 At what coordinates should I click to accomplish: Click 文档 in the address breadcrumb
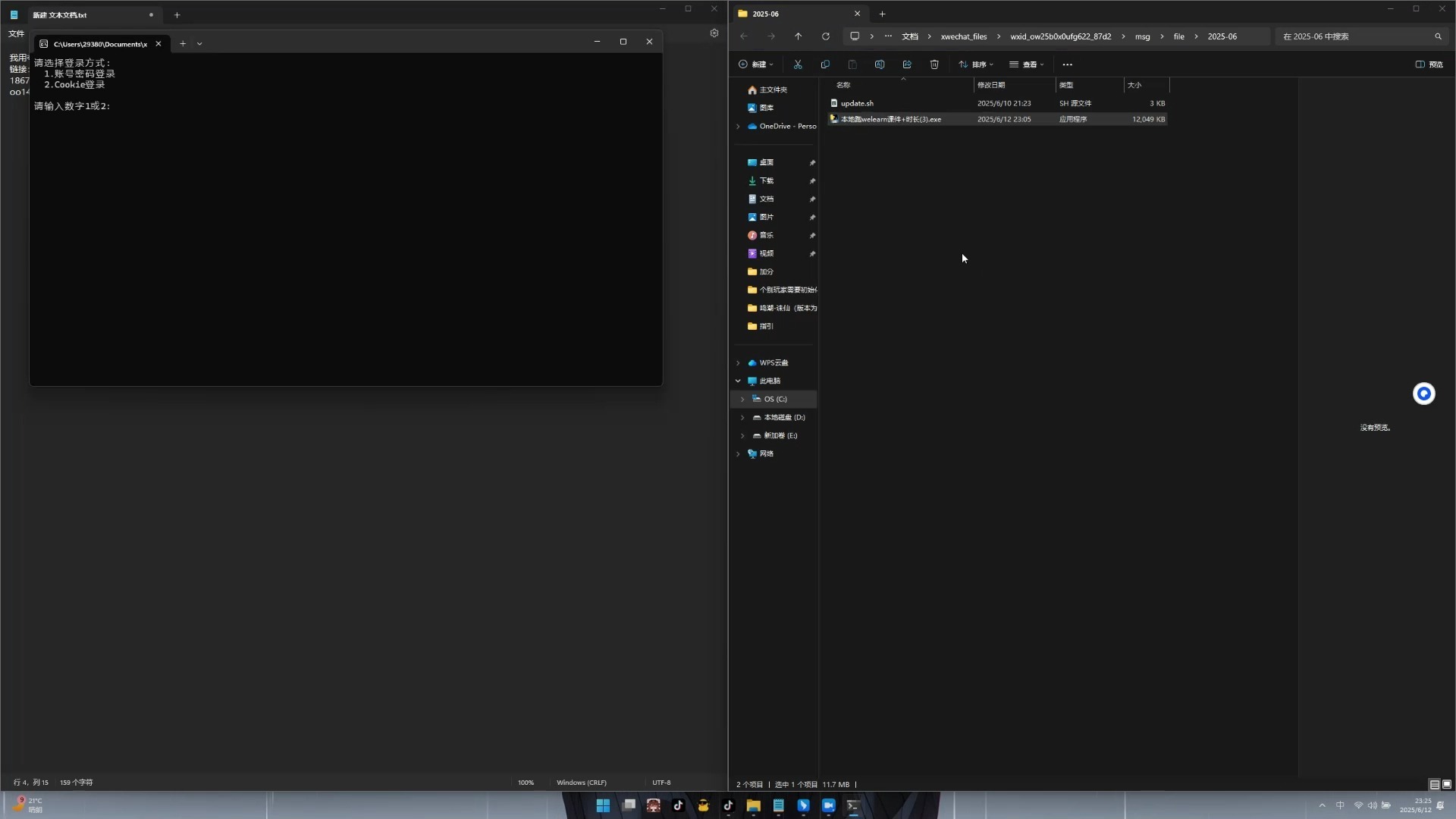[x=909, y=36]
